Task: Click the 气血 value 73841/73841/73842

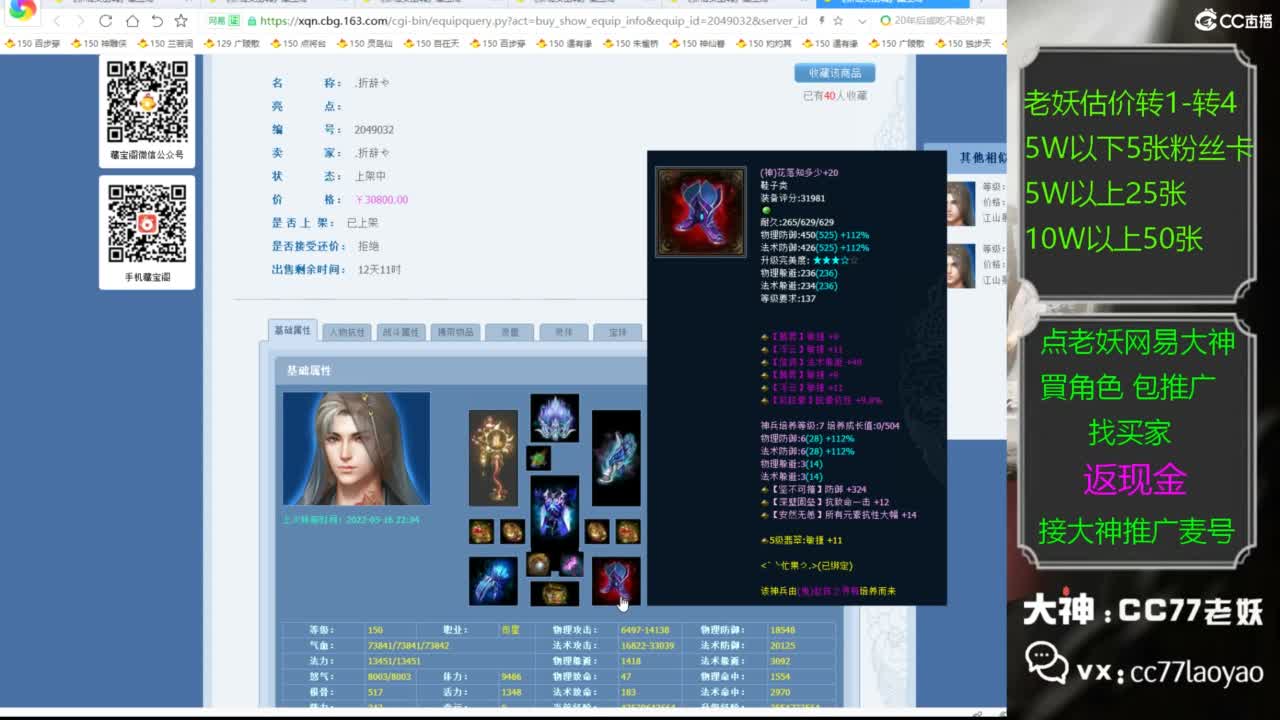Action: pyautogui.click(x=408, y=646)
